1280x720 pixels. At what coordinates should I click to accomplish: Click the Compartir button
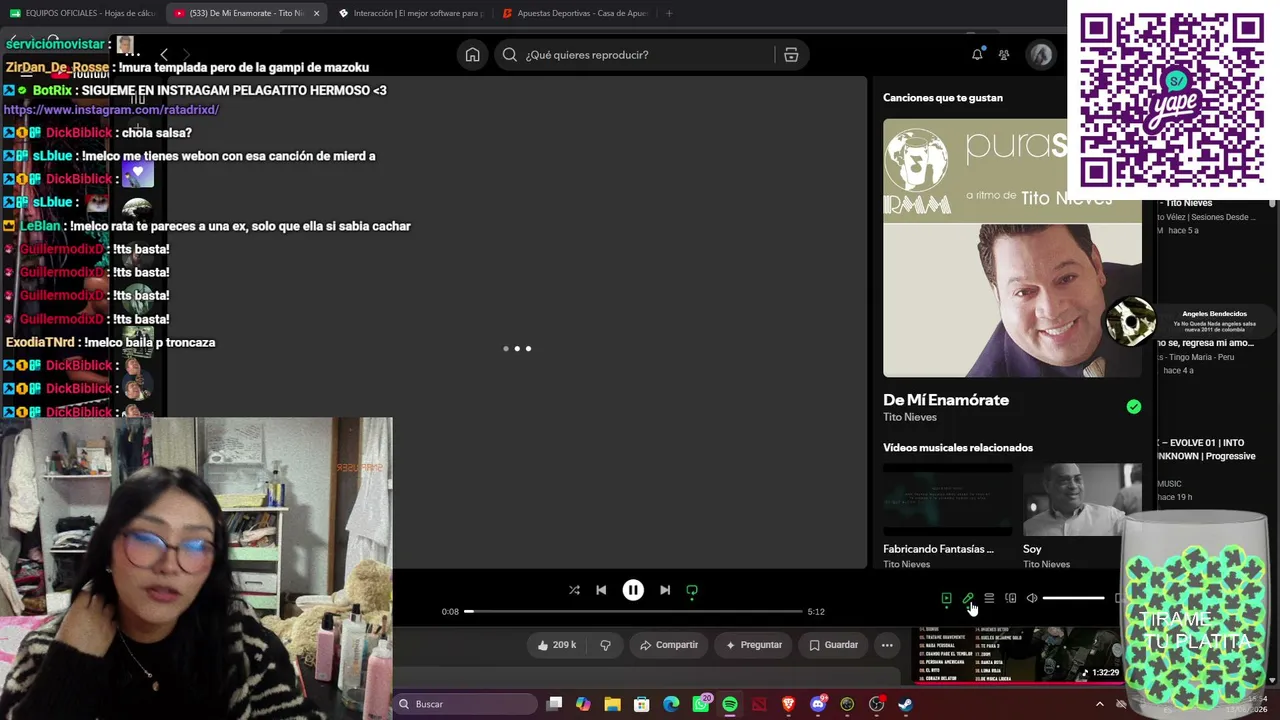pos(669,645)
